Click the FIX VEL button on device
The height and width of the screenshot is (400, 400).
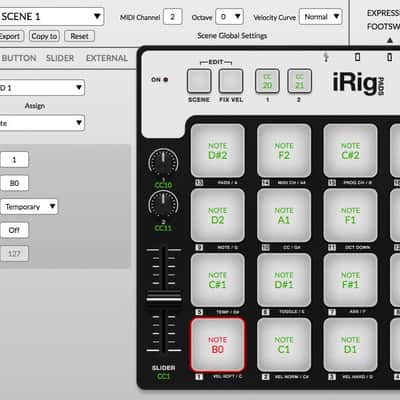tap(231, 81)
